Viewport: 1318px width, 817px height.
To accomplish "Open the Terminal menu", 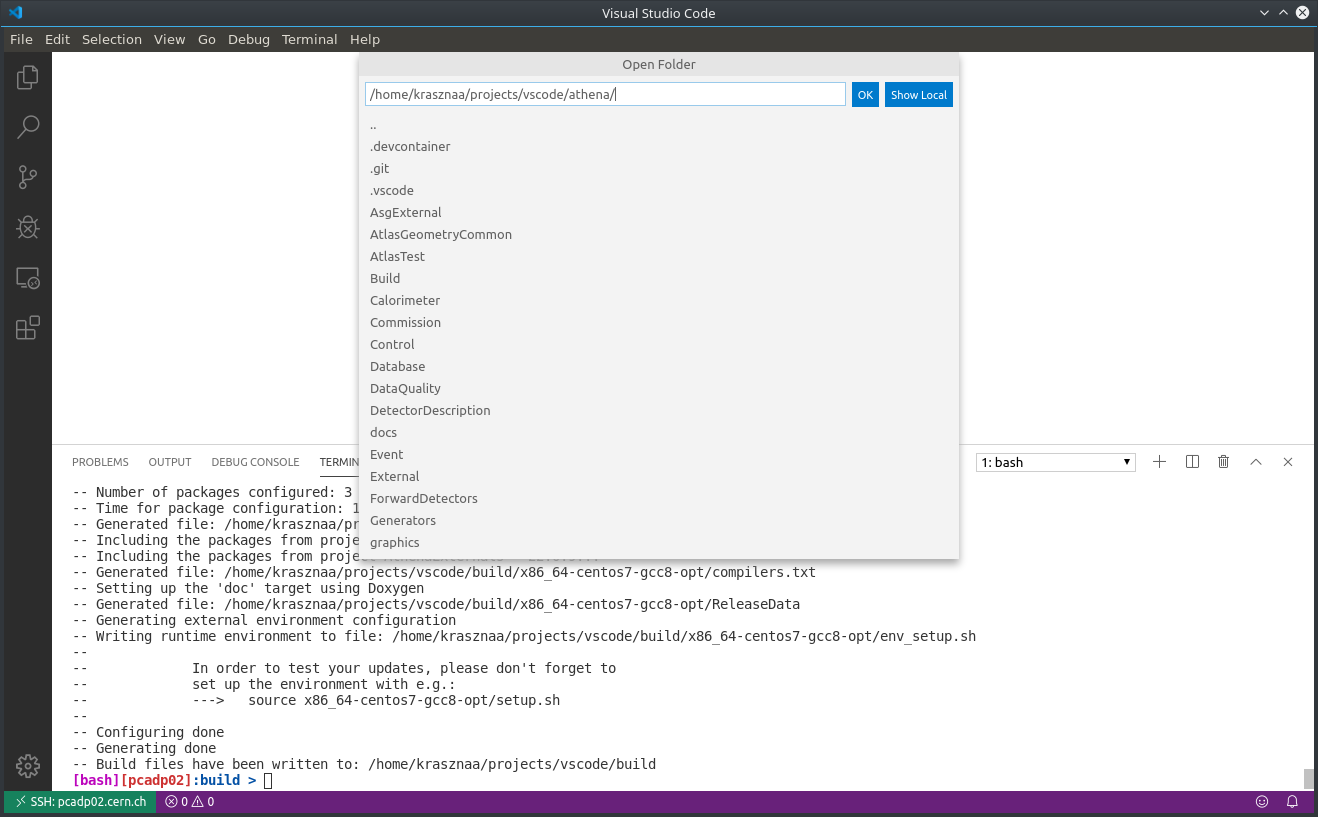I will pos(309,39).
